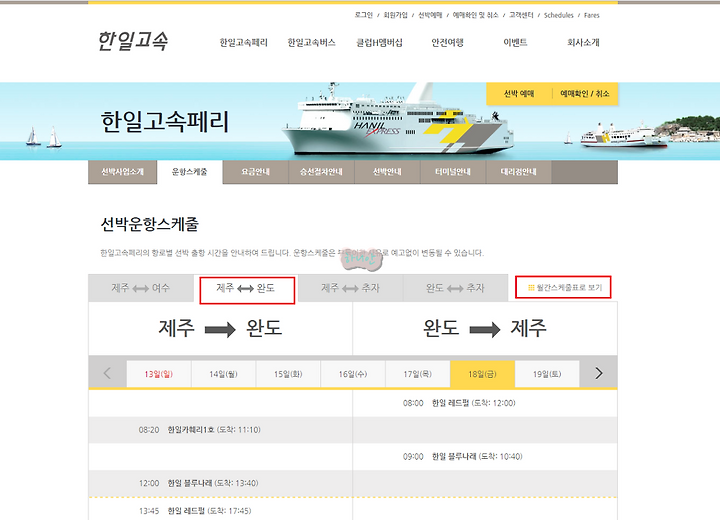Select date 13일(일)
Viewport: 720px width, 520px height.
coord(159,374)
